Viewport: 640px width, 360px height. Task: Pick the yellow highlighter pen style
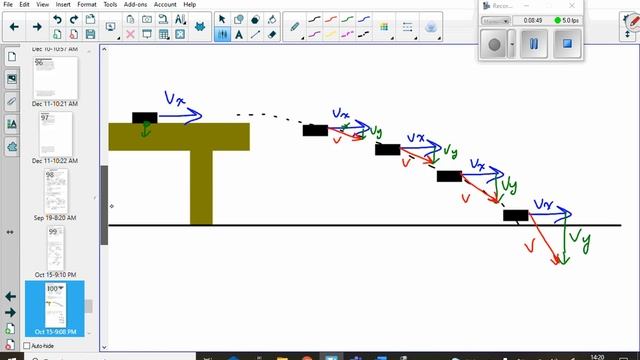pos(331,34)
